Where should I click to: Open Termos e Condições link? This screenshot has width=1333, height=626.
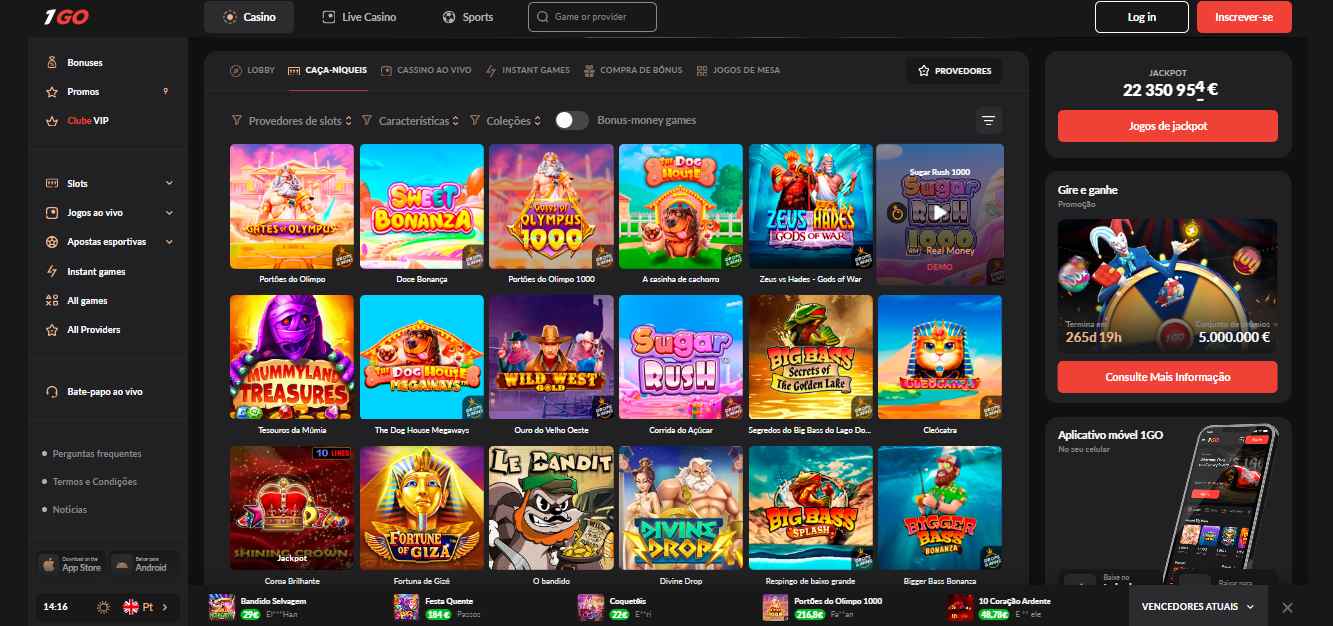click(x=94, y=482)
